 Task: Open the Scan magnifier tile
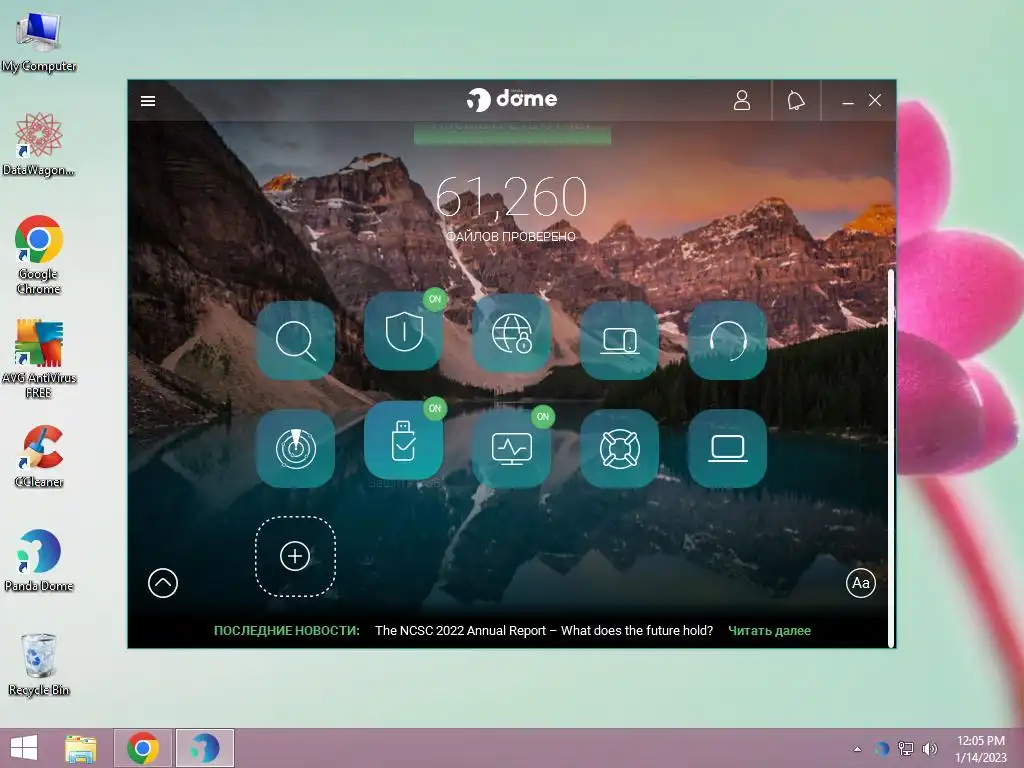(295, 340)
